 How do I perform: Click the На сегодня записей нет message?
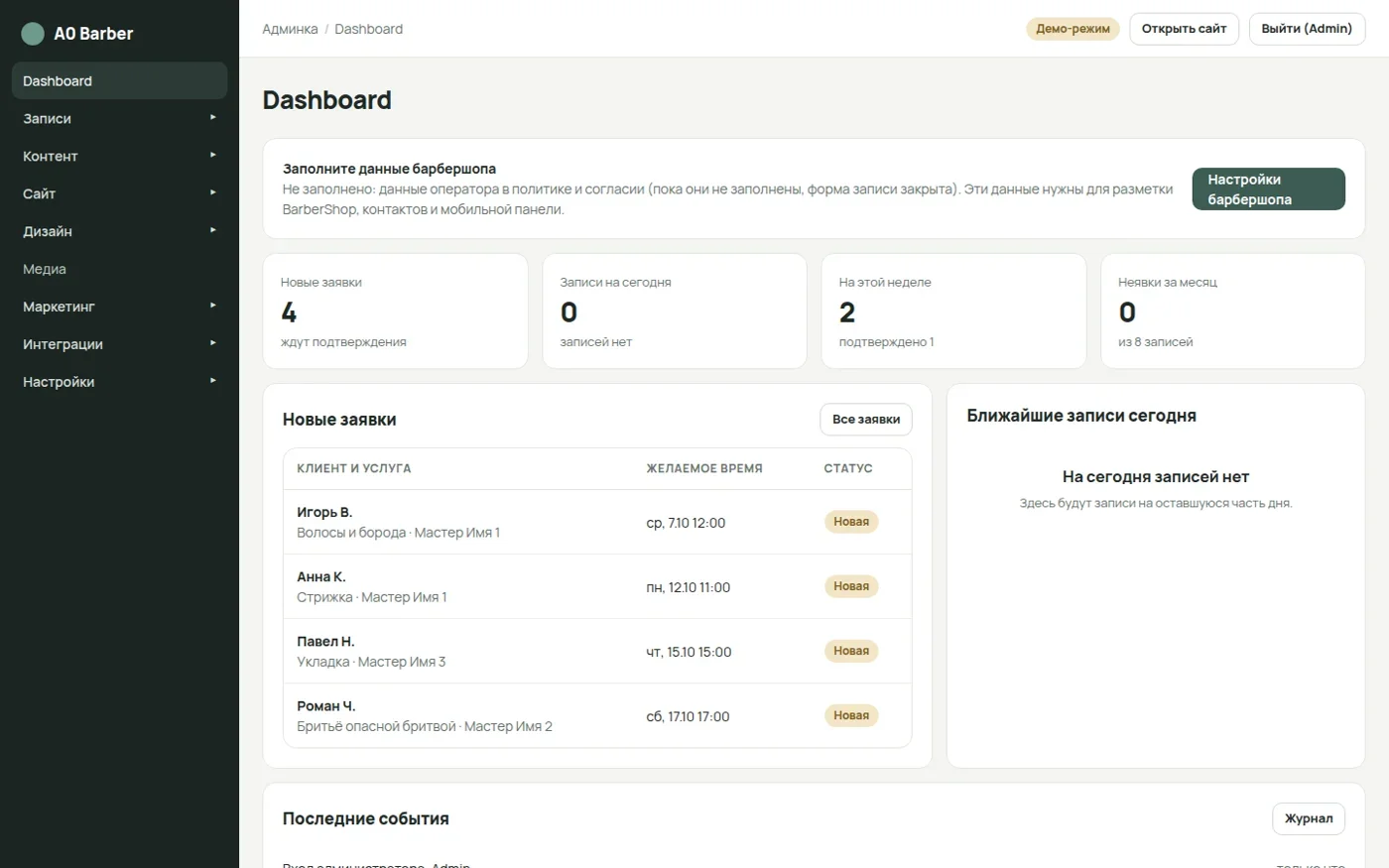1156,477
